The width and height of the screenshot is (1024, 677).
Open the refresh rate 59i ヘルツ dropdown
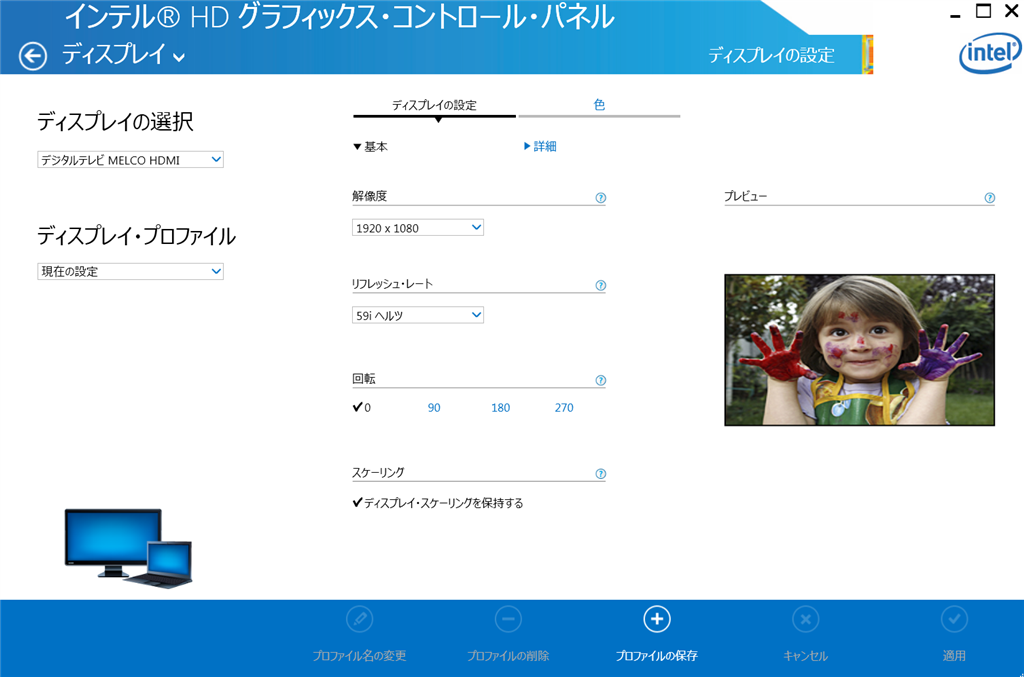[418, 315]
